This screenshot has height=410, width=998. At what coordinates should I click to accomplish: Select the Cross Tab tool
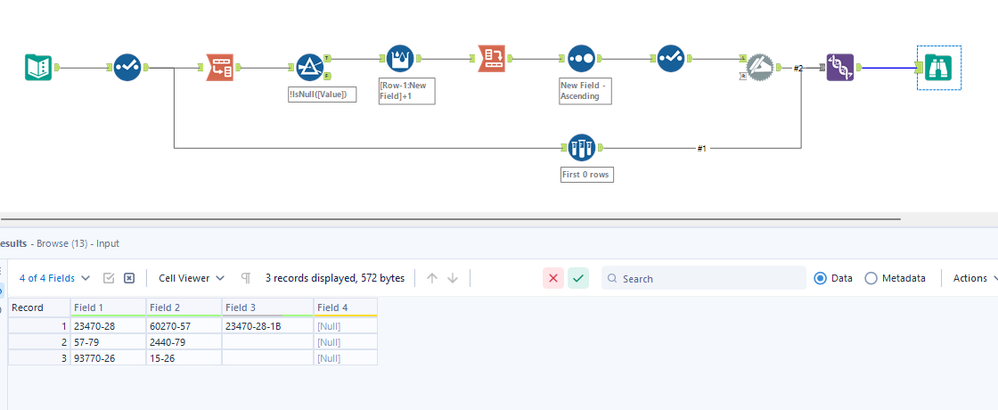pyautogui.click(x=491, y=59)
